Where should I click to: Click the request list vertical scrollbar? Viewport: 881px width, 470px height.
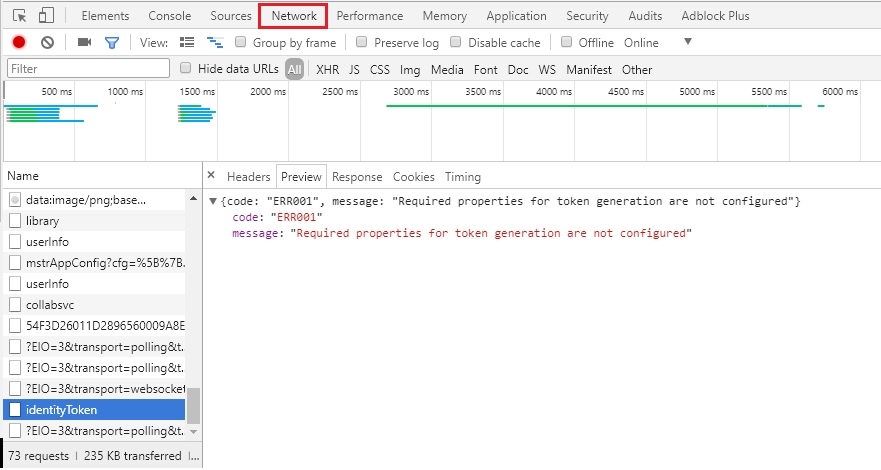coord(194,405)
